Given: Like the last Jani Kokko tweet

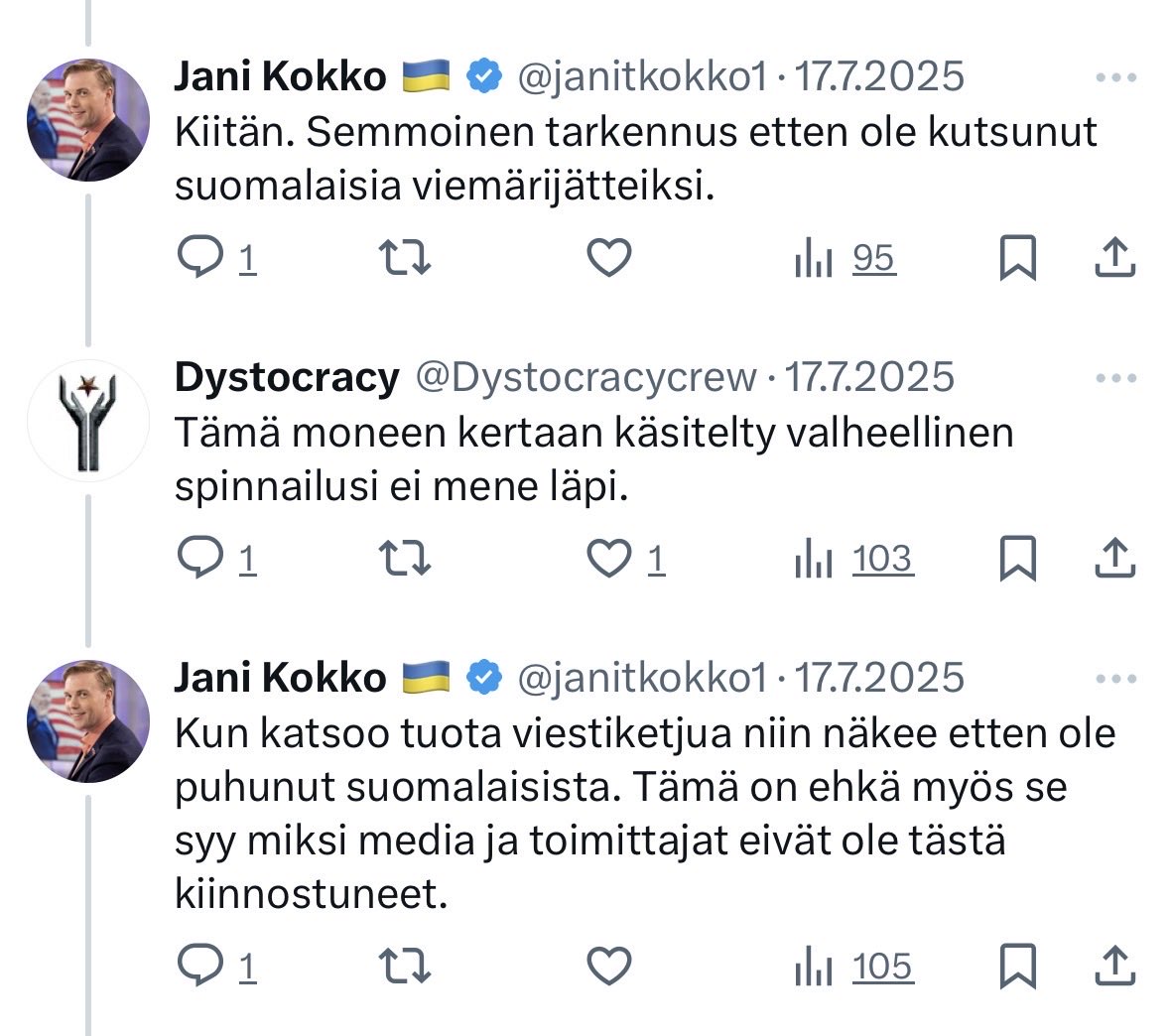Looking at the screenshot, I should tap(609, 967).
